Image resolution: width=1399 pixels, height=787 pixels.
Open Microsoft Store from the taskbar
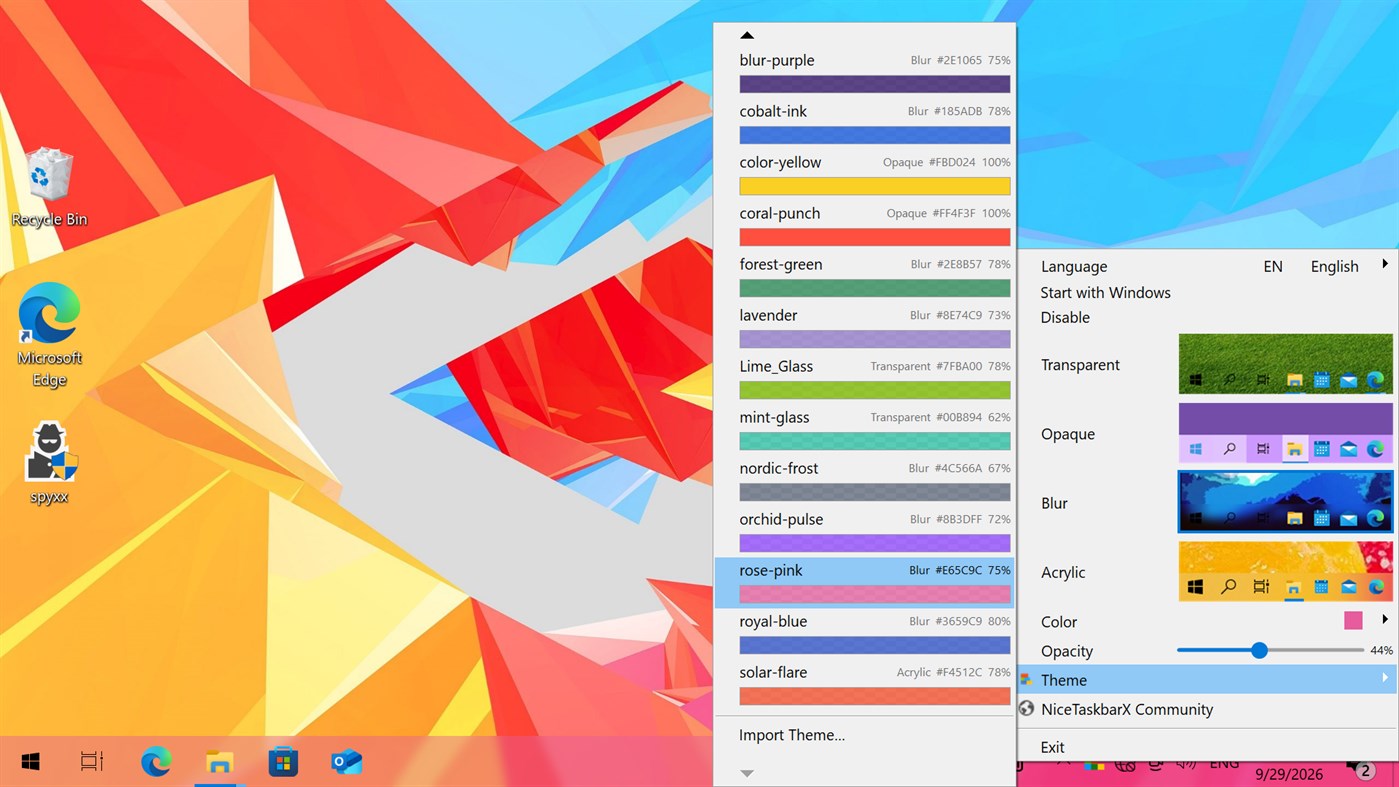click(283, 762)
